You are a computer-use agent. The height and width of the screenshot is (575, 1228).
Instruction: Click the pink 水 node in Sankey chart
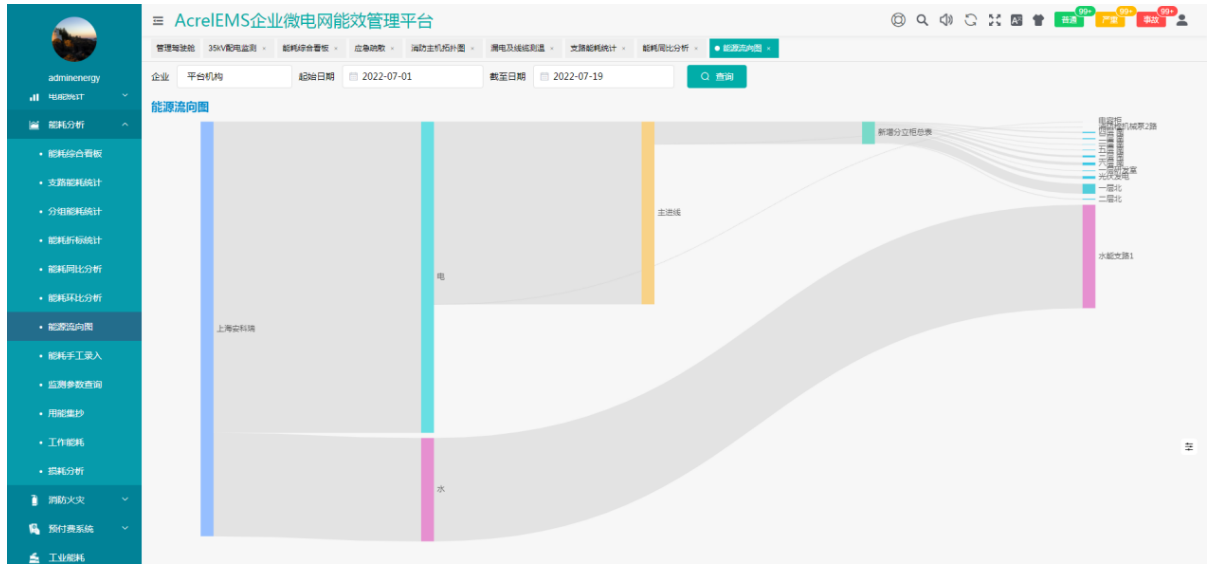coord(427,489)
